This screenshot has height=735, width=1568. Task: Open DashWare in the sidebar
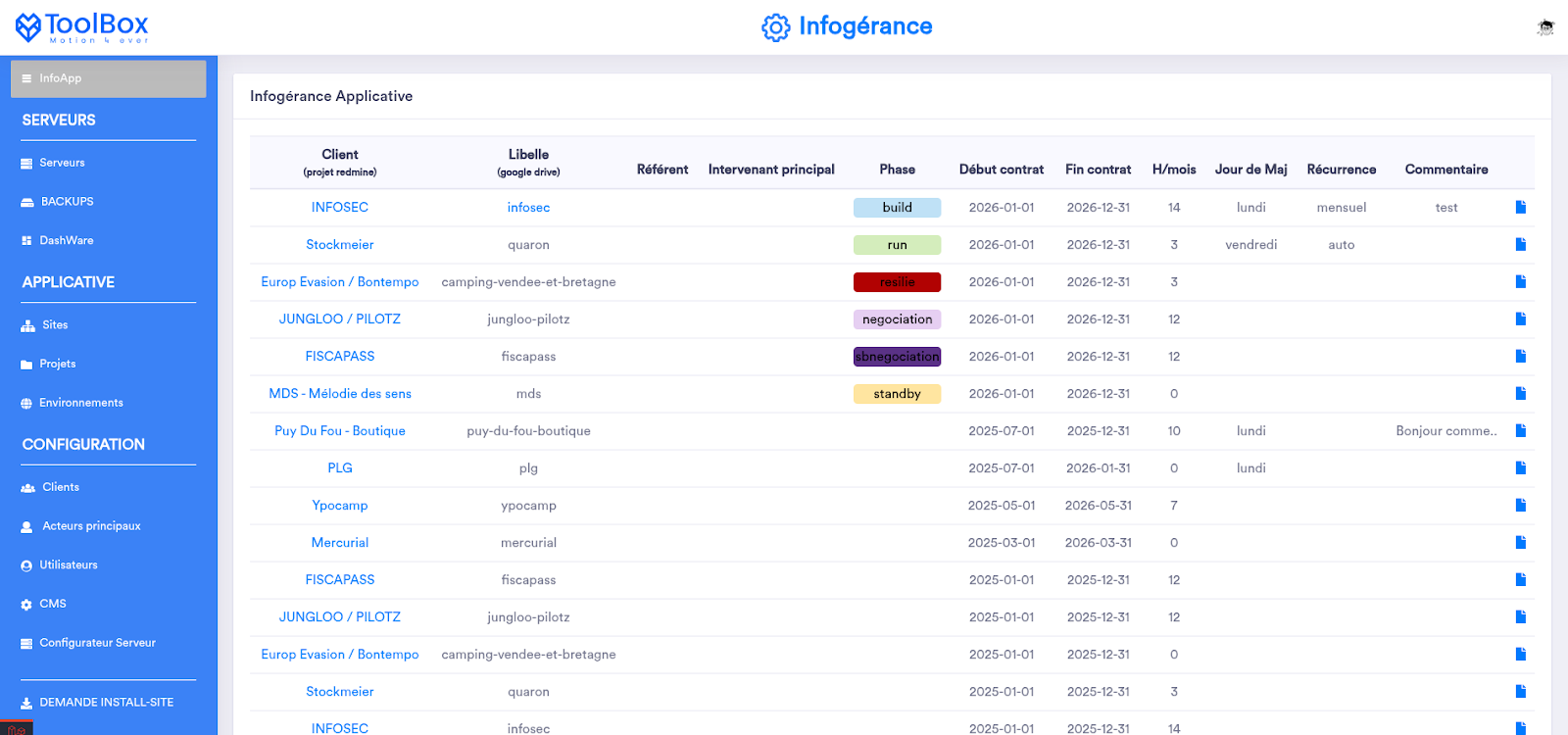click(66, 240)
